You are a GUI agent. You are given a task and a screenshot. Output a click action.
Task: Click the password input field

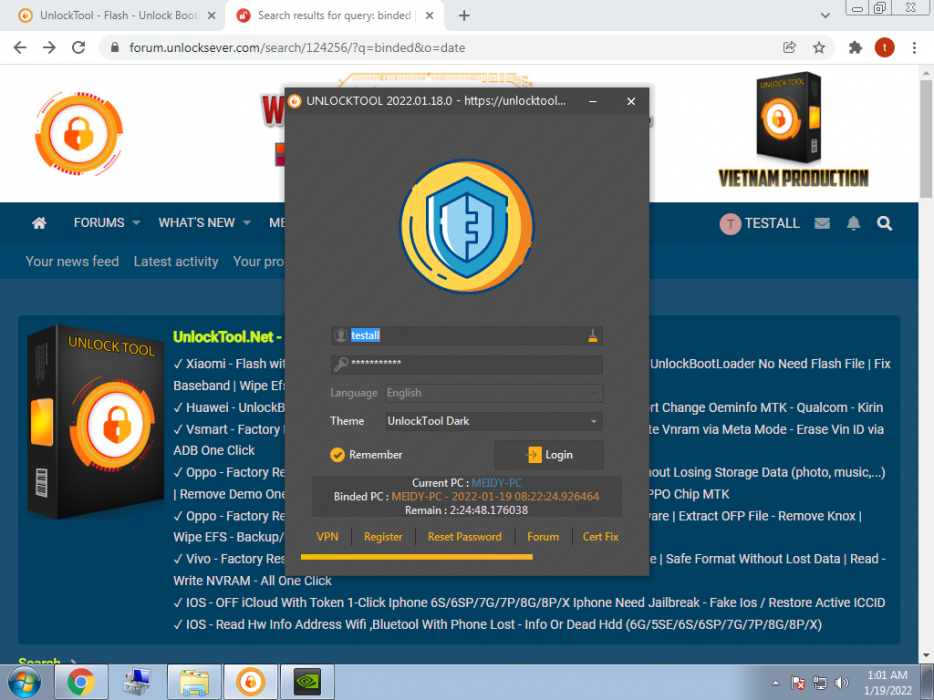click(466, 364)
